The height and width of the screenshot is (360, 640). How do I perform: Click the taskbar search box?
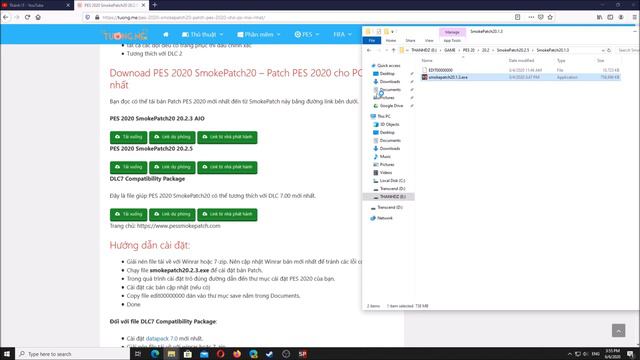[x=73, y=354]
